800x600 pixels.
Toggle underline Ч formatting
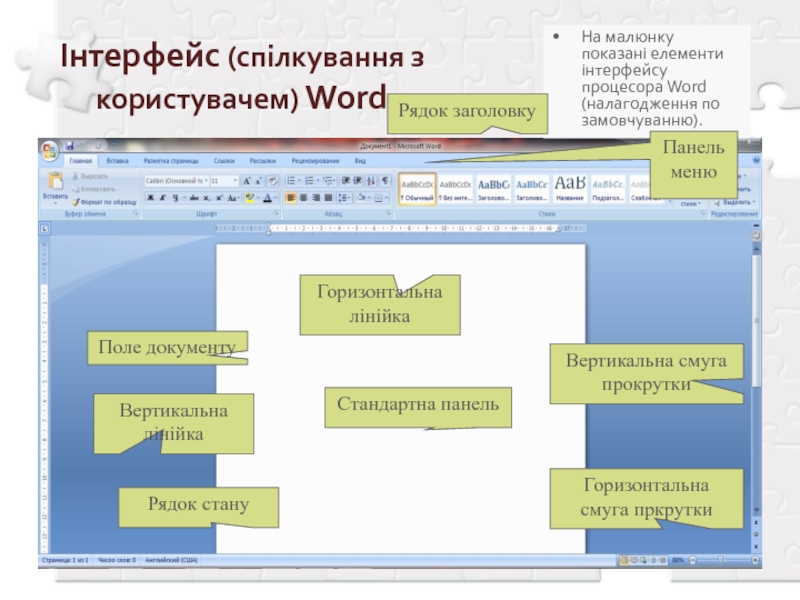click(x=174, y=198)
